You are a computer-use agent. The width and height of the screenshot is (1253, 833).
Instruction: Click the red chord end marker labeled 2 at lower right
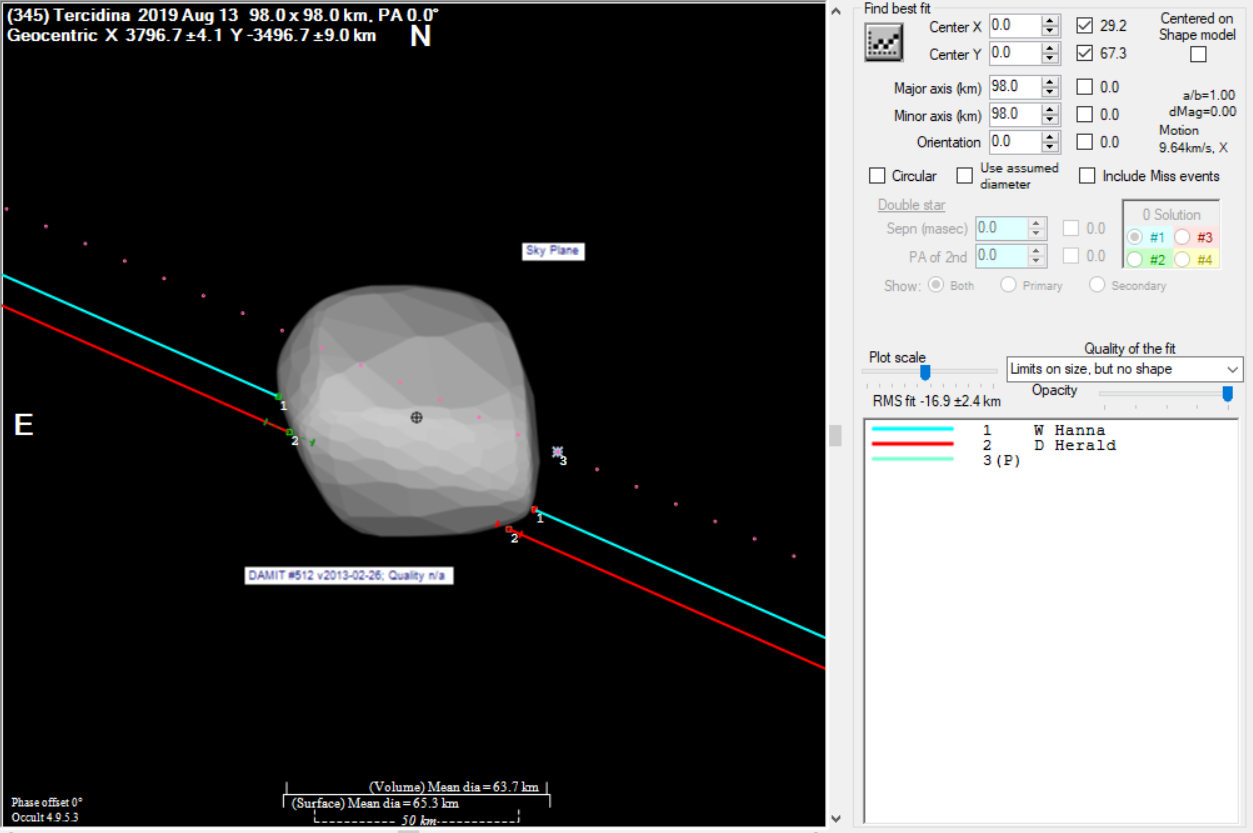tap(509, 529)
